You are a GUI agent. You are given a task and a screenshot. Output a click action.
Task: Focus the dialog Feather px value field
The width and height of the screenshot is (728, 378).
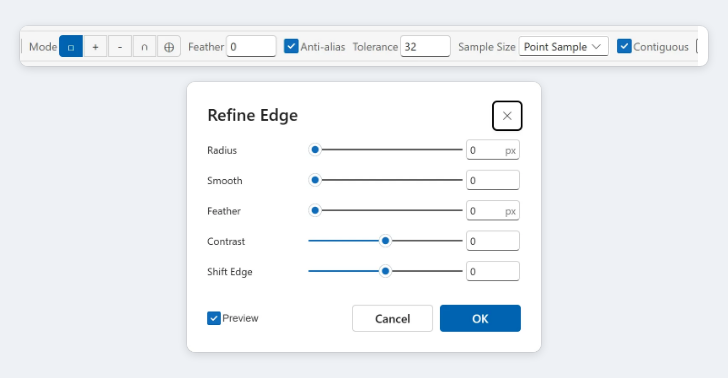(x=493, y=211)
